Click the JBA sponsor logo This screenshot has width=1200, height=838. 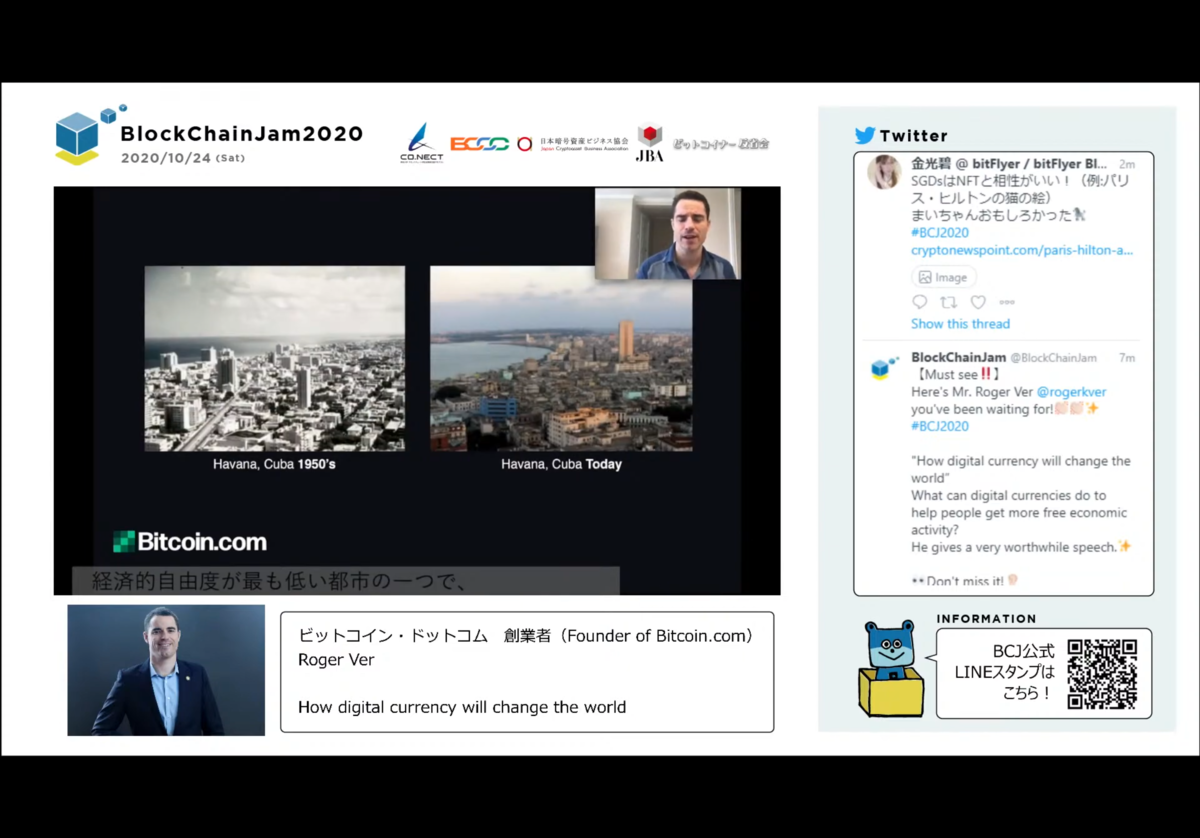pyautogui.click(x=650, y=142)
